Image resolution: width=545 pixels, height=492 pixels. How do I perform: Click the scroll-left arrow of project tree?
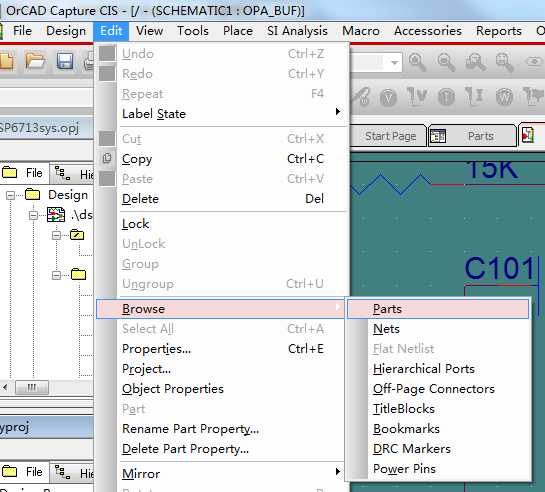coord(5,387)
